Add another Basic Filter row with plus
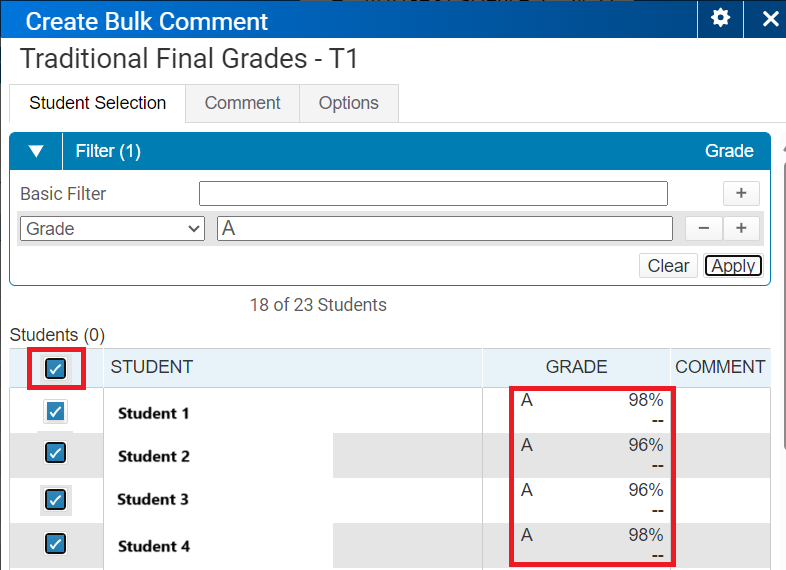Screen dimensions: 786x570 (x=741, y=194)
